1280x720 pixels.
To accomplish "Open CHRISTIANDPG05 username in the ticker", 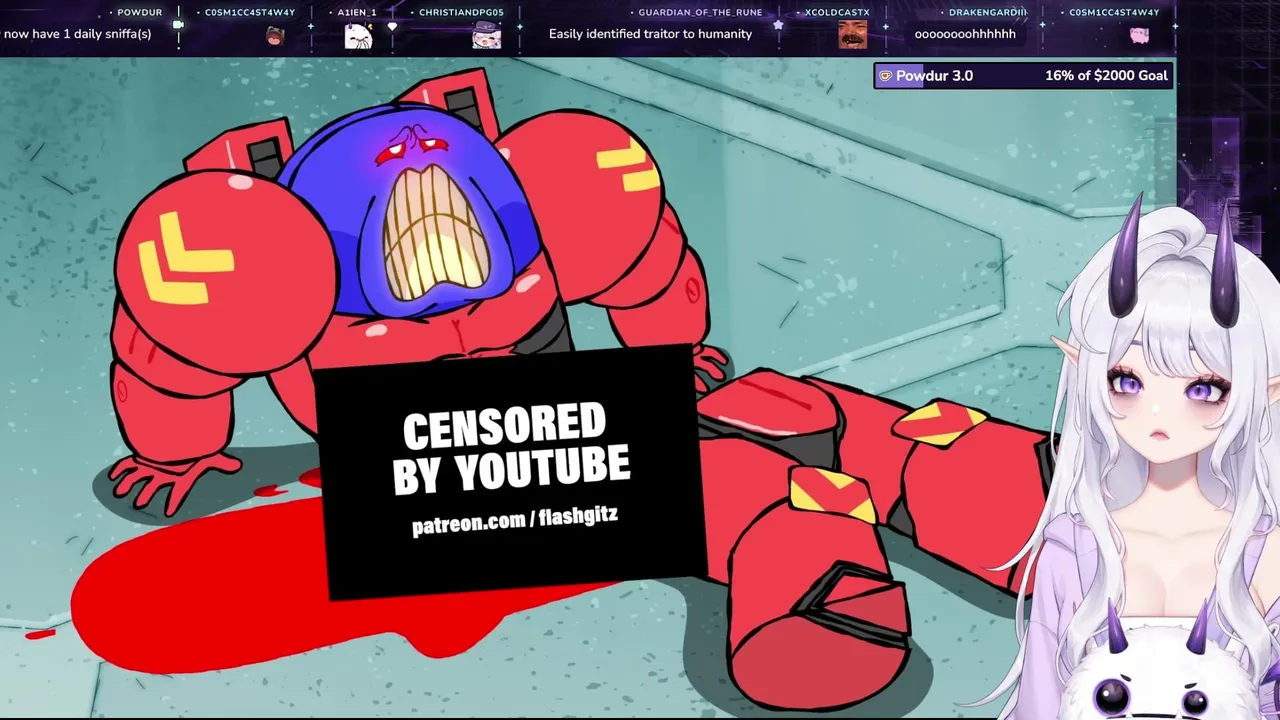I will [461, 12].
